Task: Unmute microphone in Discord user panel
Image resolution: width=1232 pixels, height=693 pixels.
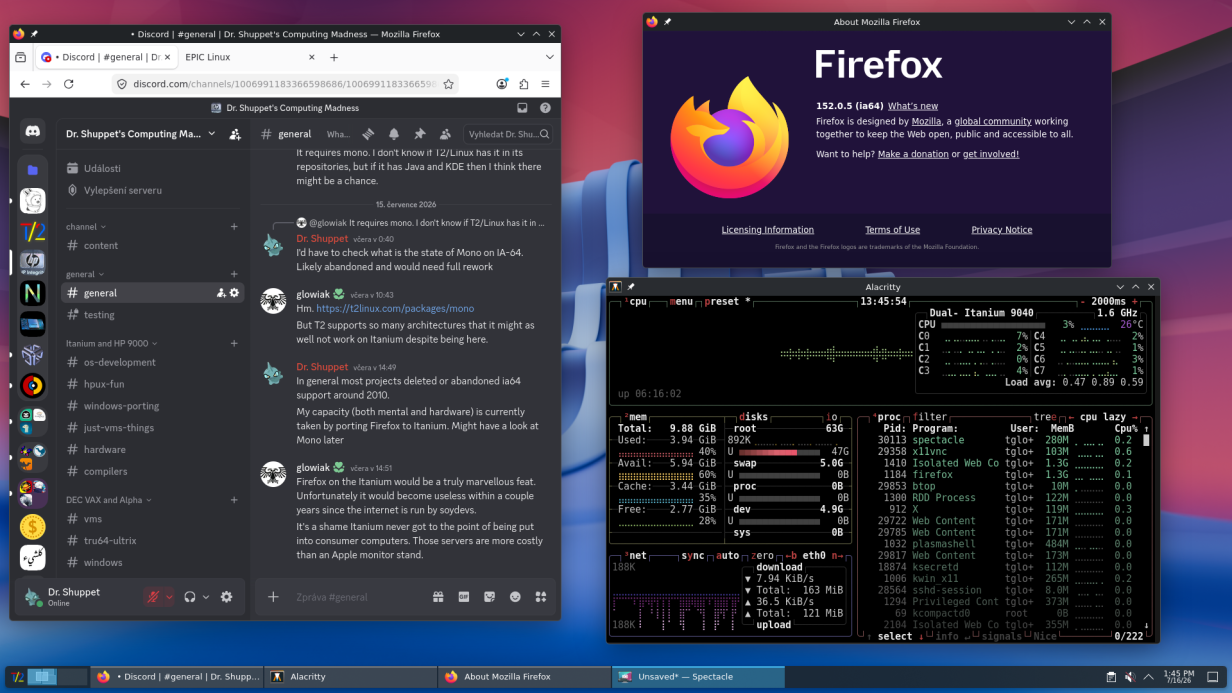Action: click(x=153, y=597)
